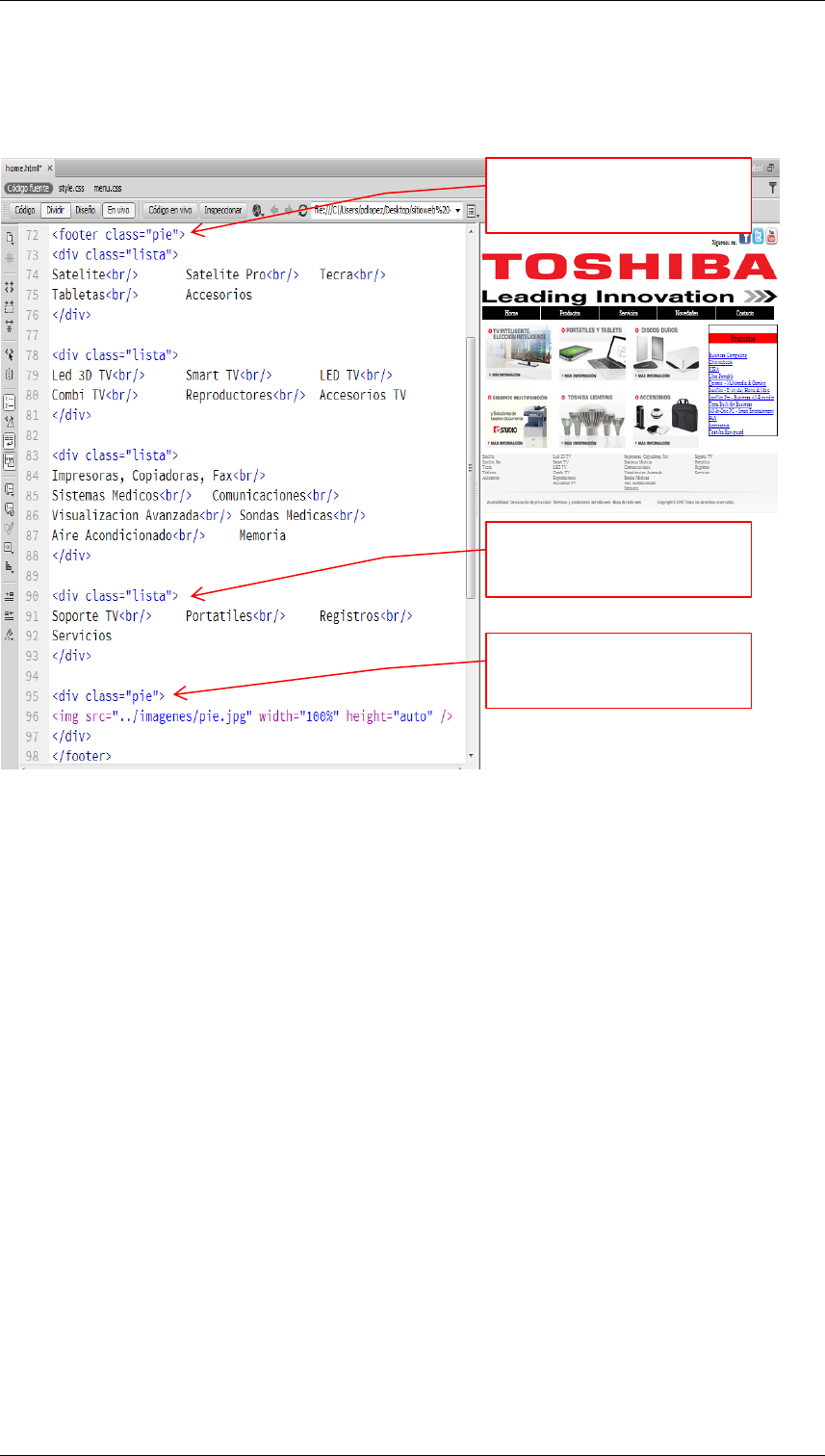The width and height of the screenshot is (825, 1456).
Task: Open the view options menu icon after the address field
Action: pyautogui.click(x=471, y=211)
